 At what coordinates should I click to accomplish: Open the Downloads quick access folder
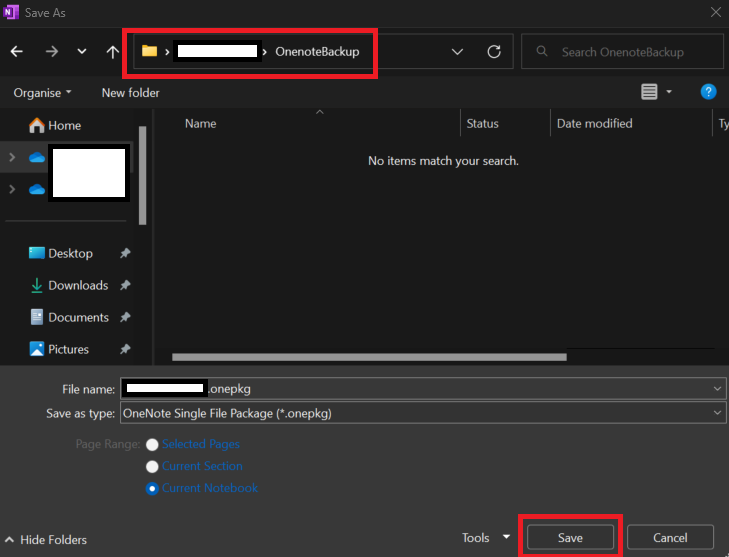click(77, 285)
